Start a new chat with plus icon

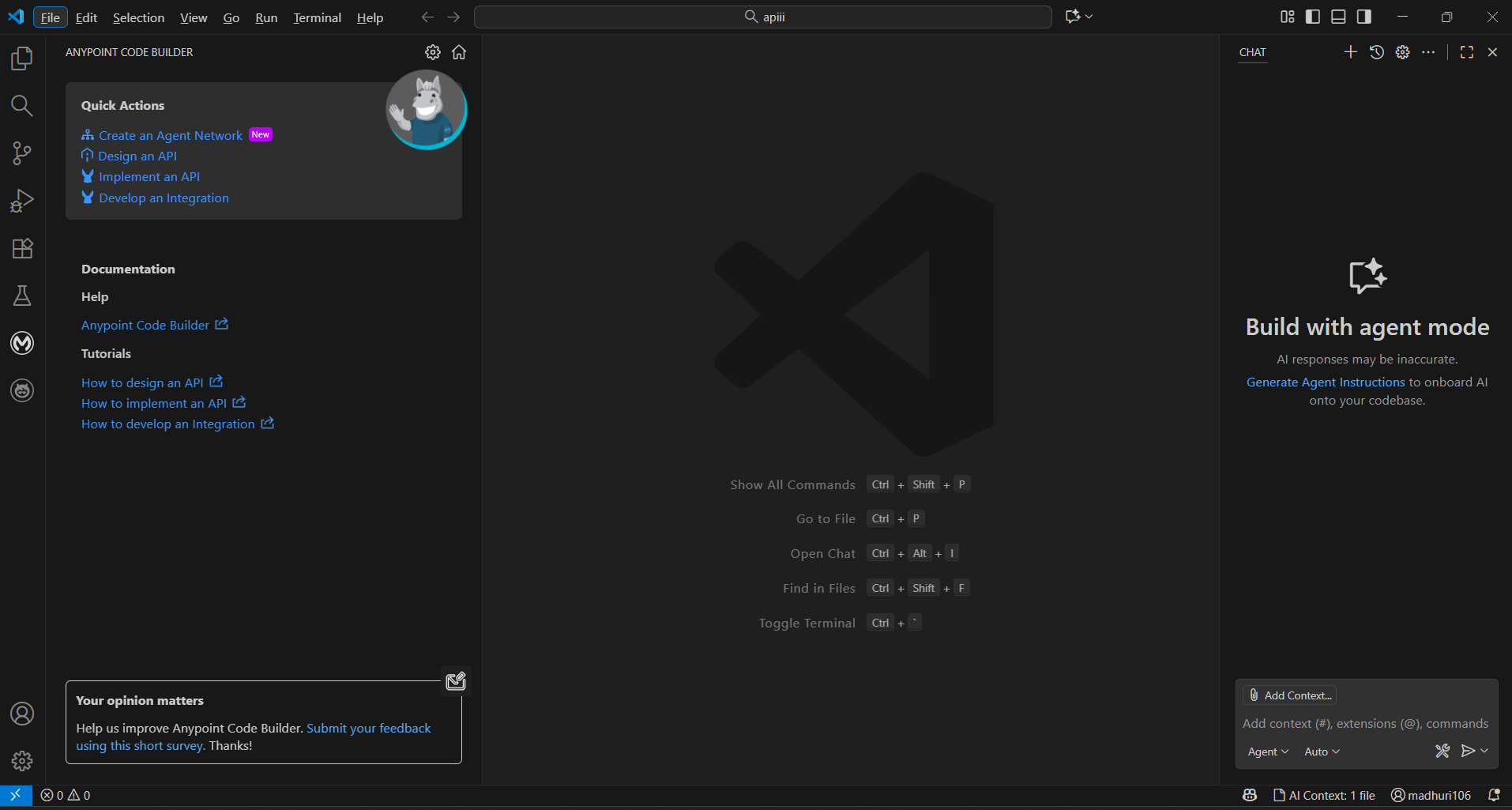tap(1350, 52)
